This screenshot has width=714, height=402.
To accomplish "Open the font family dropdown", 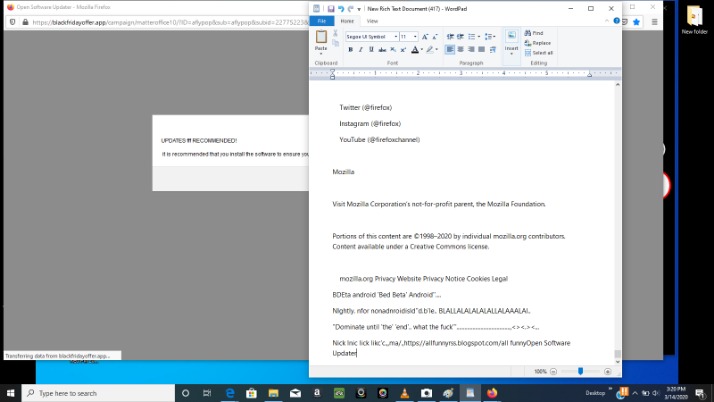I will tap(396, 36).
